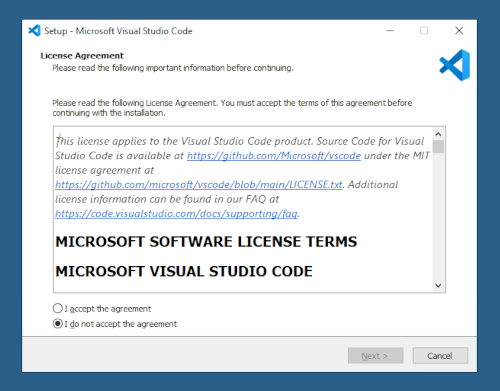Click the "MICROSOFT SOFTWARE LICENSE TERMS" heading
This screenshot has height=391, width=500.
pos(206,242)
